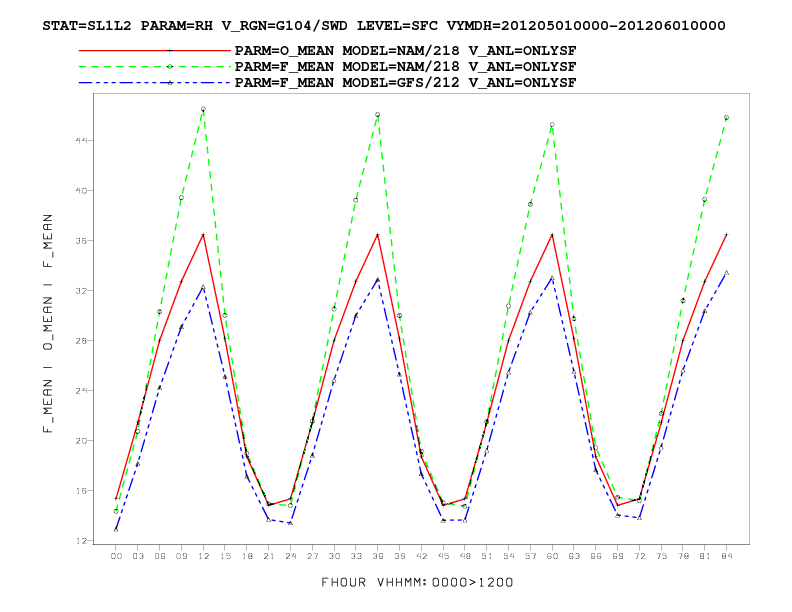
Task: Click x-axis tick label 72
Action: coord(639,556)
